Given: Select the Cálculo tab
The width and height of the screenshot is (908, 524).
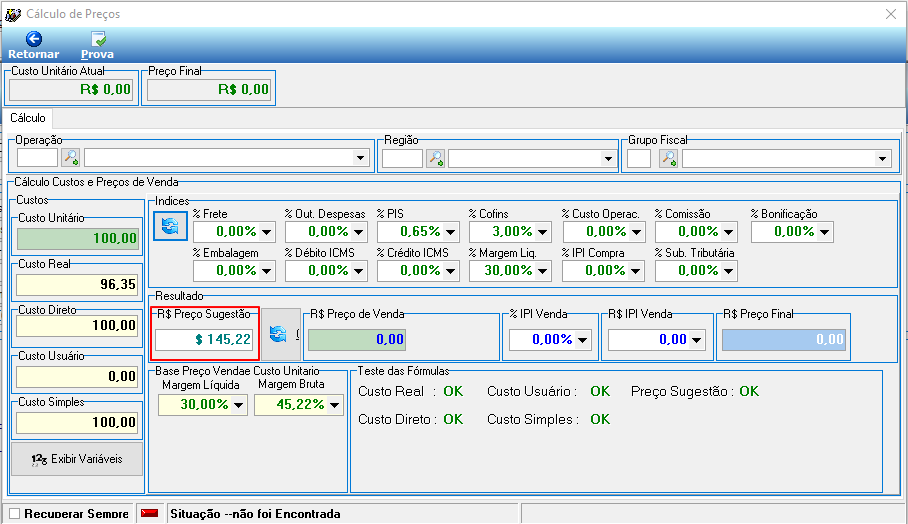Looking at the screenshot, I should pos(28,118).
